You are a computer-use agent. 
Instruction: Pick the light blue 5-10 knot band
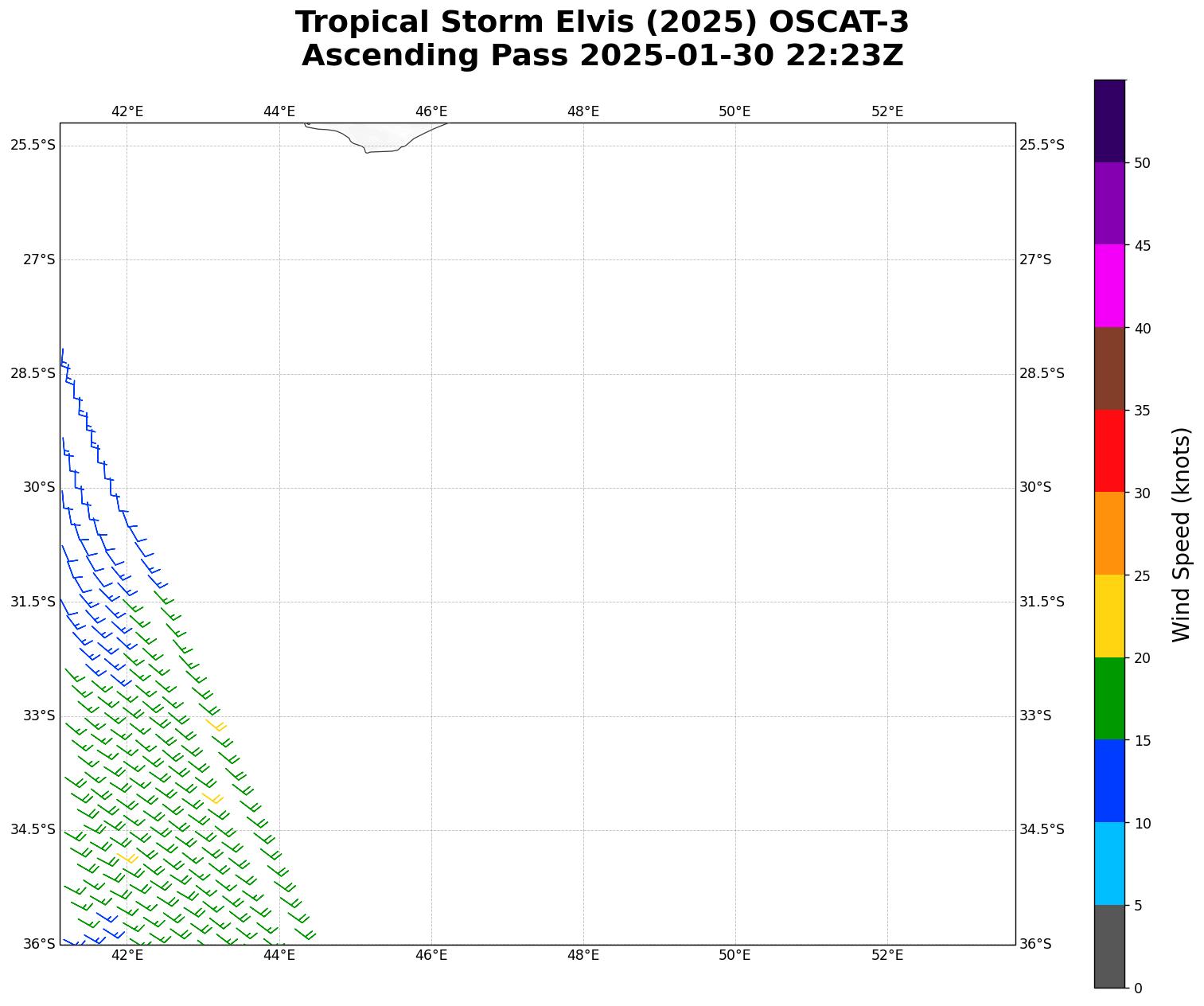click(x=1109, y=863)
